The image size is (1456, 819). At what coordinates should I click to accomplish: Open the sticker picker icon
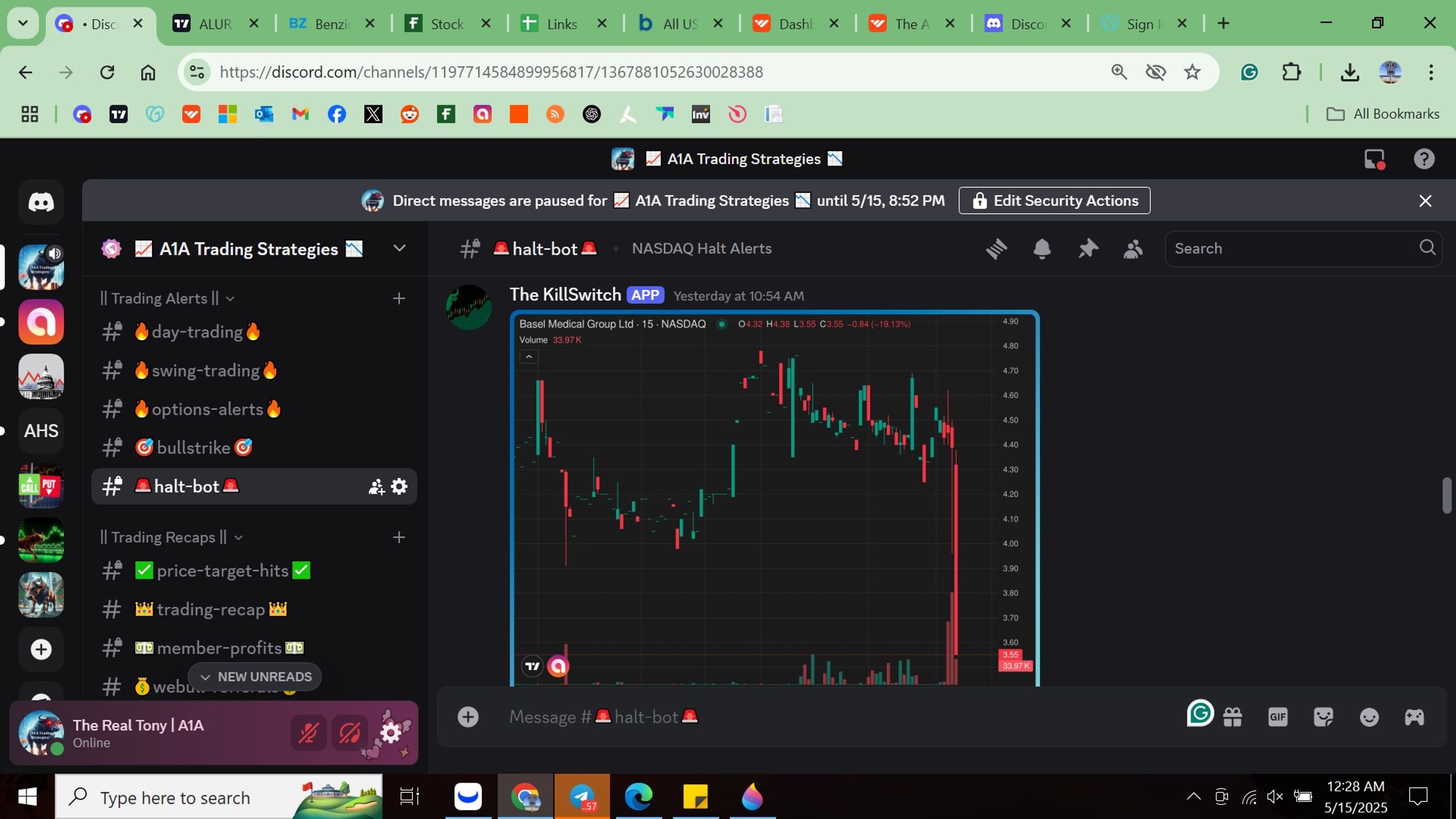[x=1323, y=717]
